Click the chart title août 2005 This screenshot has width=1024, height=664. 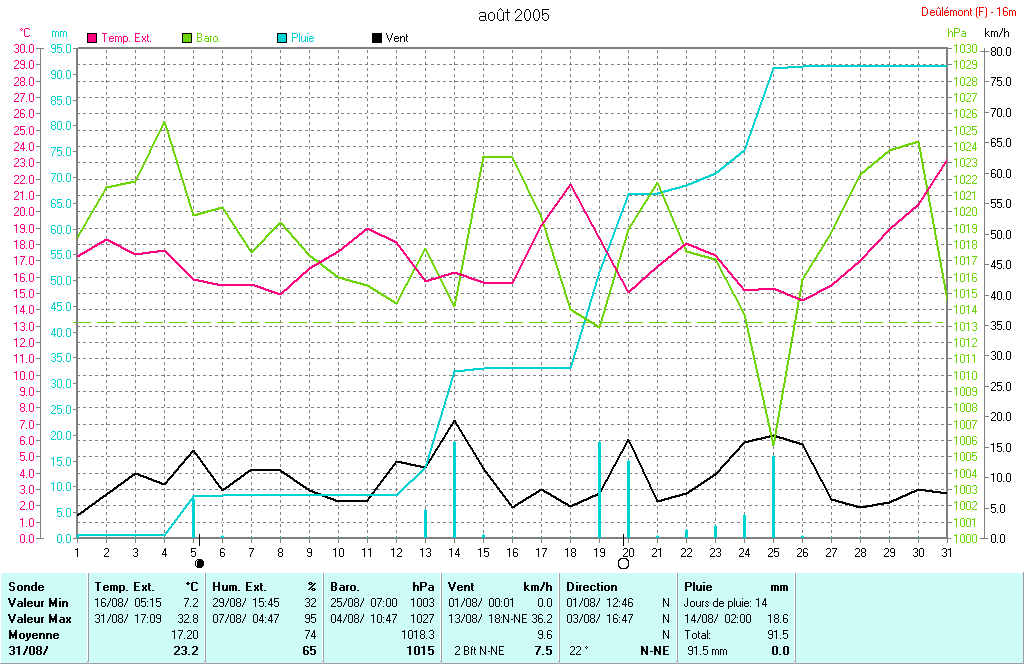(514, 15)
